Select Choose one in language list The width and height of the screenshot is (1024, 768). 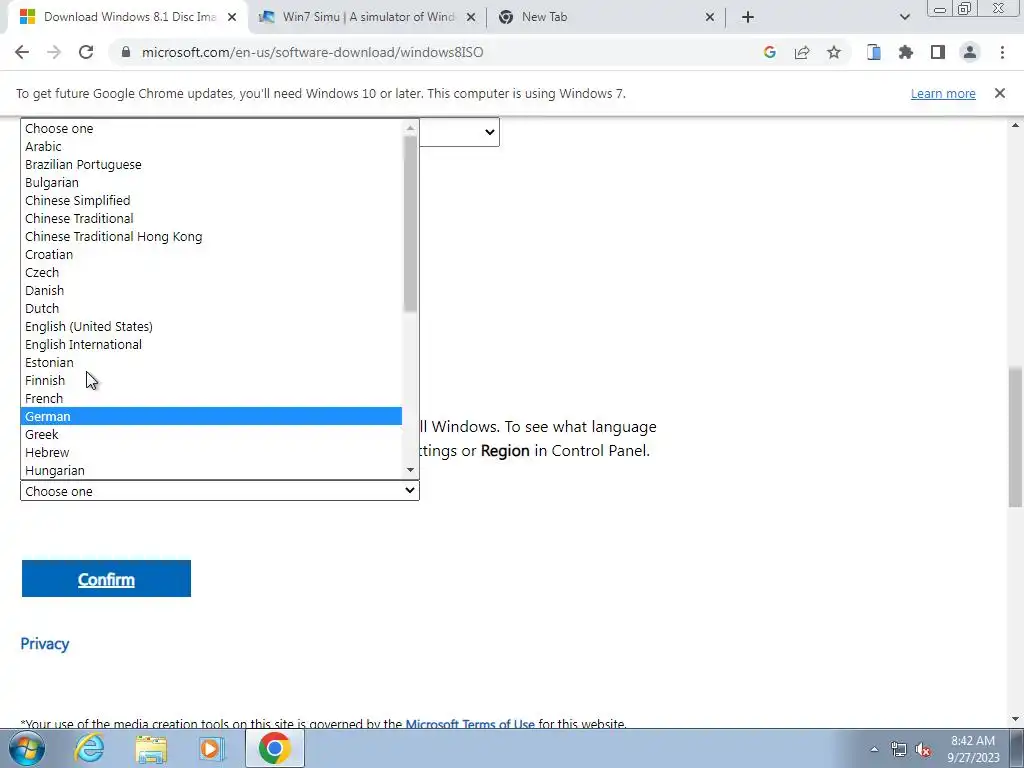tap(211, 129)
